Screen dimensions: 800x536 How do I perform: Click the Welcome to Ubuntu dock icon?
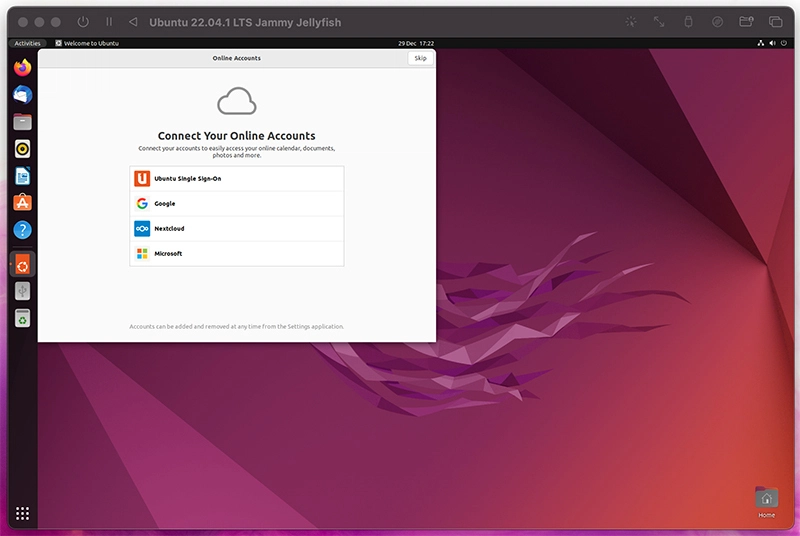pyautogui.click(x=22, y=265)
